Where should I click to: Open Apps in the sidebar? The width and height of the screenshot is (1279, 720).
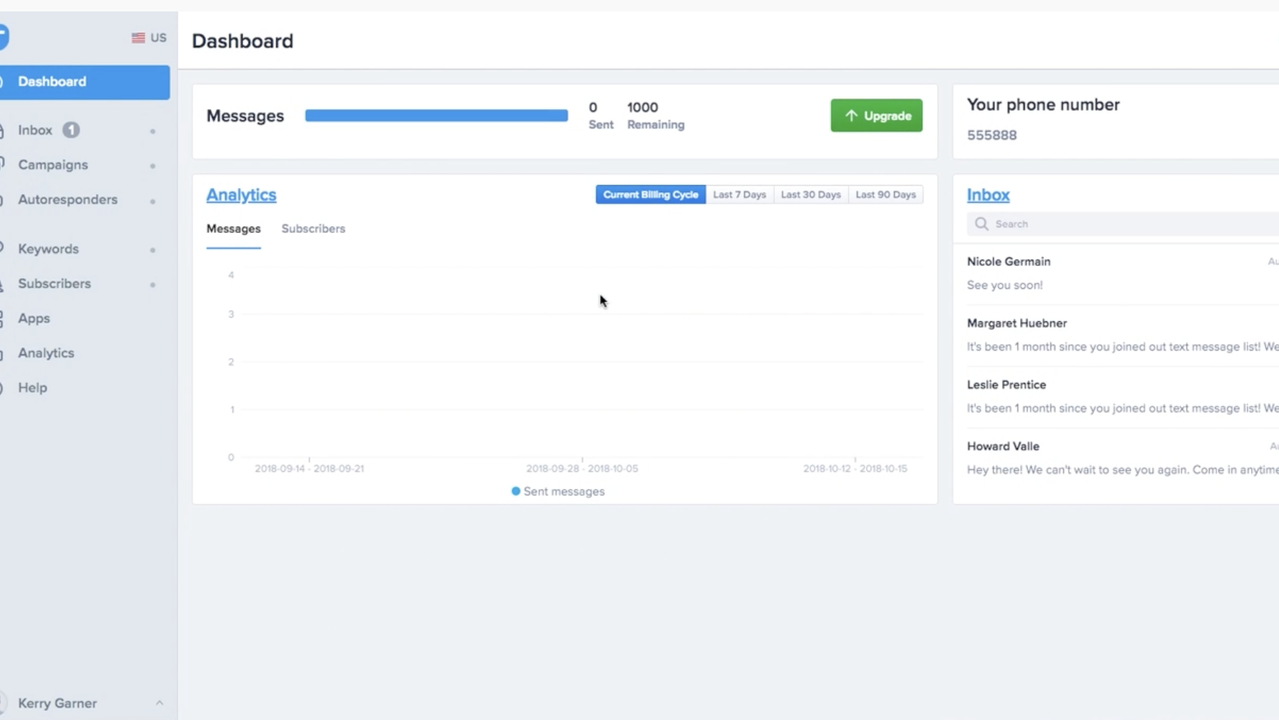(34, 318)
